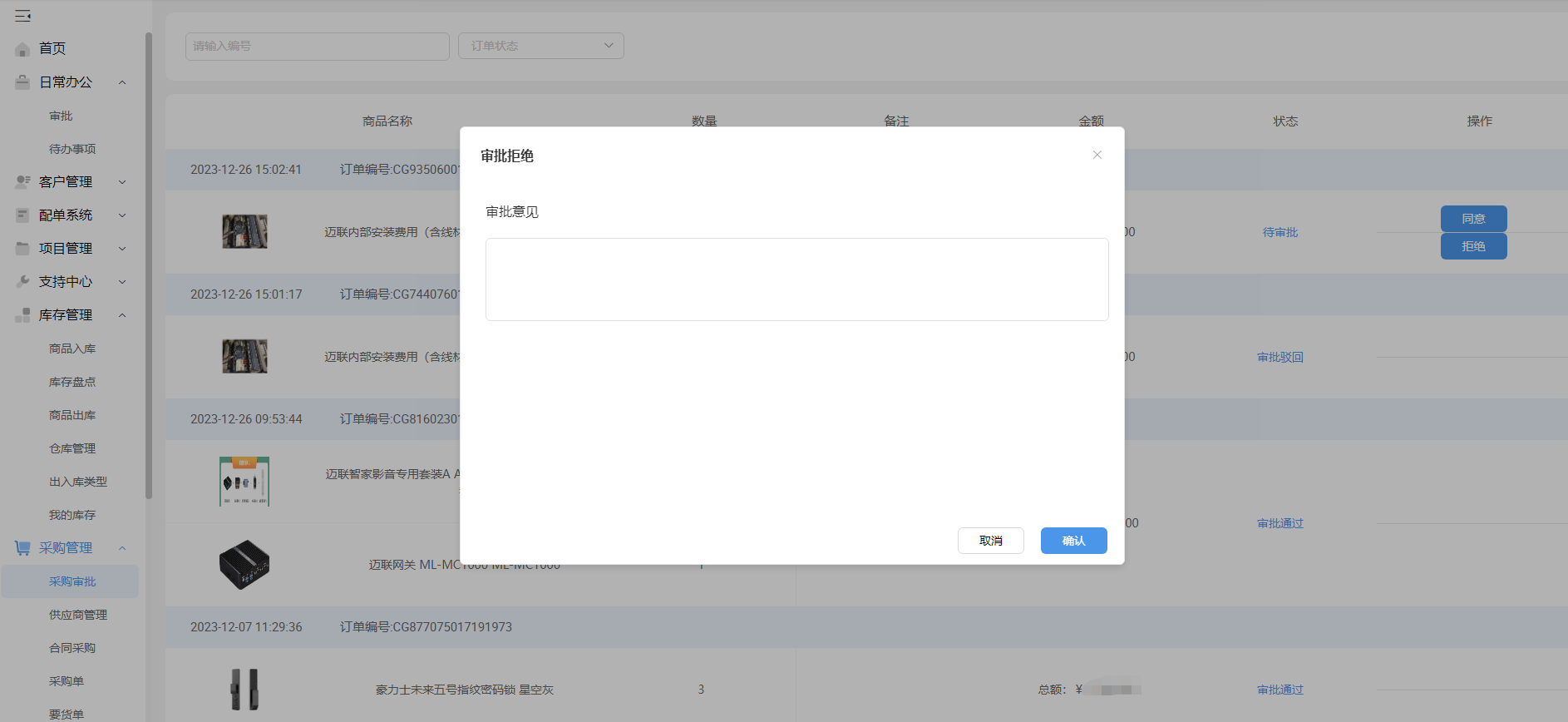
Task: Collapse the 采购管理 section chevron
Action: coord(122,548)
